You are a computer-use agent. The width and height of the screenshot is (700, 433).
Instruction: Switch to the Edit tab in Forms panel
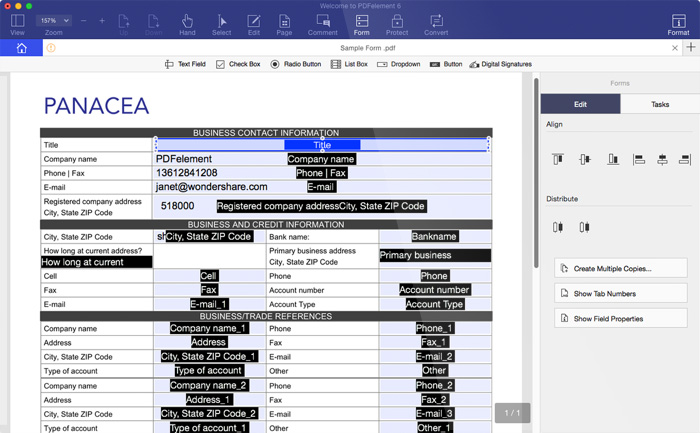(x=580, y=104)
